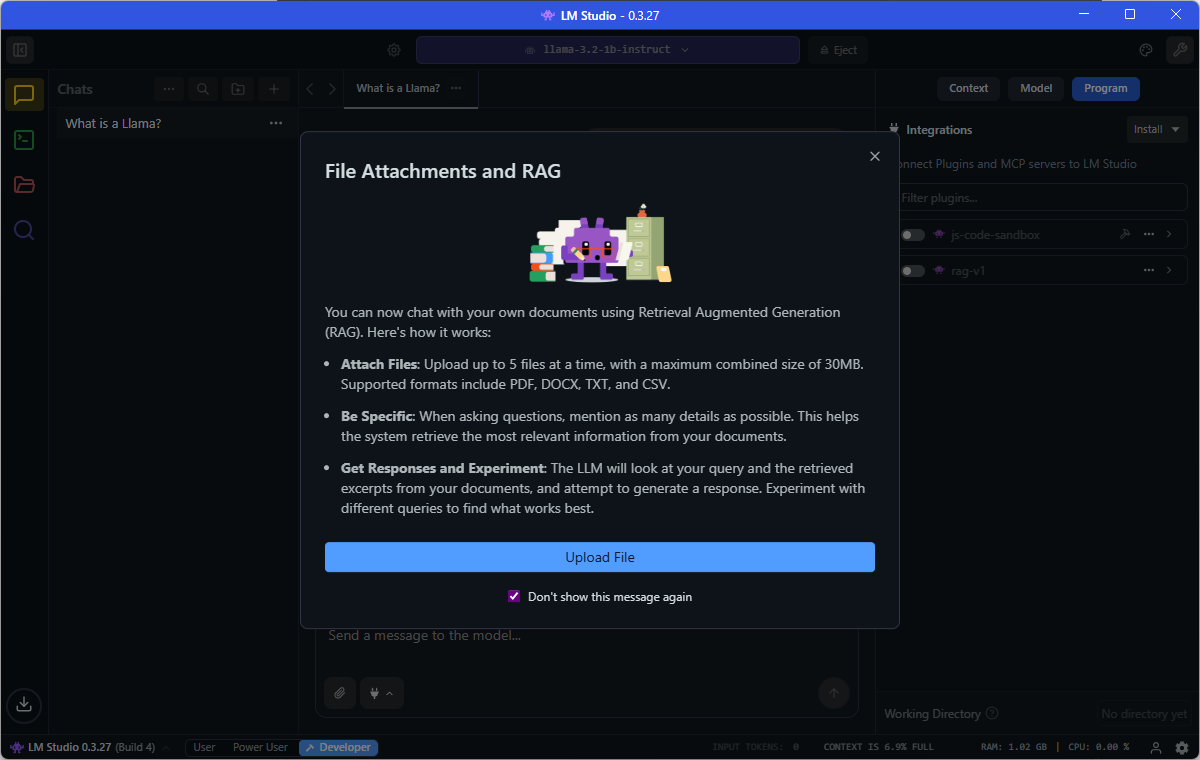The width and height of the screenshot is (1200, 760).
Task: Open the llama-3.2-1b-instruct model selector
Action: coord(607,50)
